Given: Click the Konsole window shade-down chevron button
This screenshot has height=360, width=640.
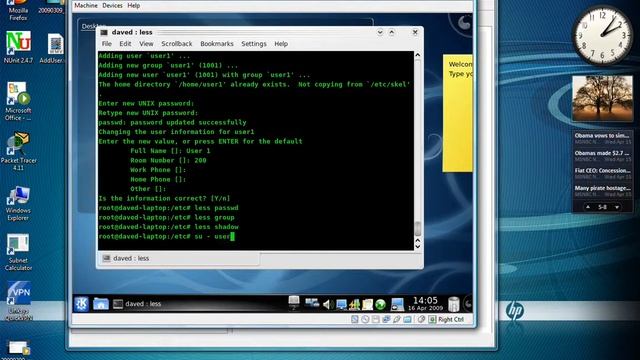Looking at the screenshot, I should 380,32.
